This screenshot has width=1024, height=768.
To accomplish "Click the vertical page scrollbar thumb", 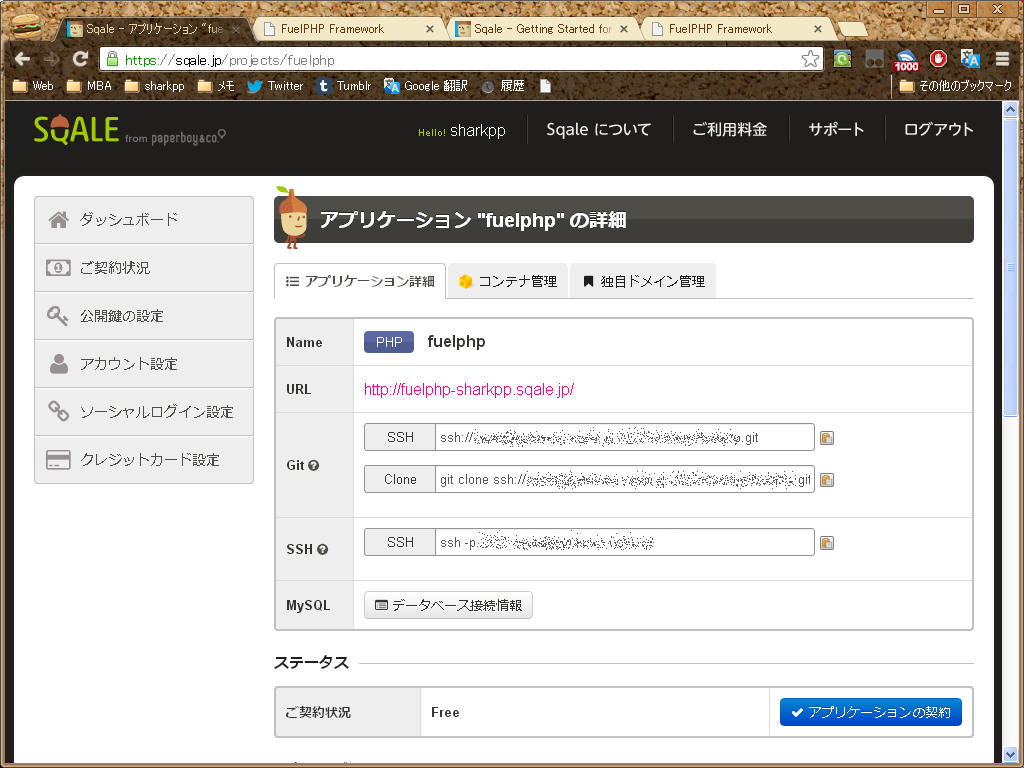I will tap(1010, 266).
